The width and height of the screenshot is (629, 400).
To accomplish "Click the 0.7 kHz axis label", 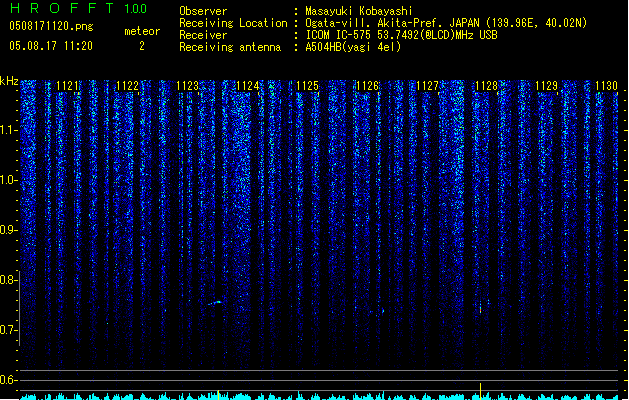I will 8,330.
